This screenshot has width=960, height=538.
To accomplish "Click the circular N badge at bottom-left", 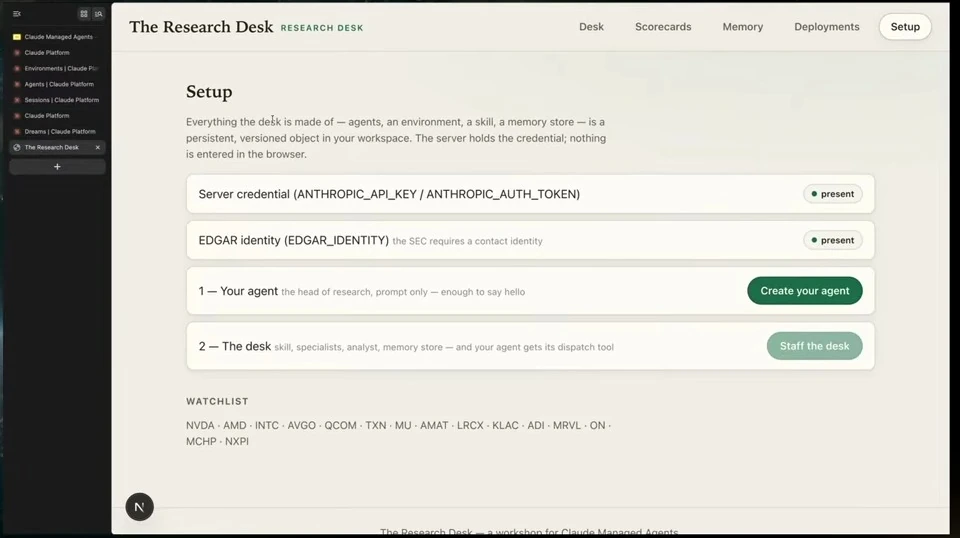I will 140,507.
